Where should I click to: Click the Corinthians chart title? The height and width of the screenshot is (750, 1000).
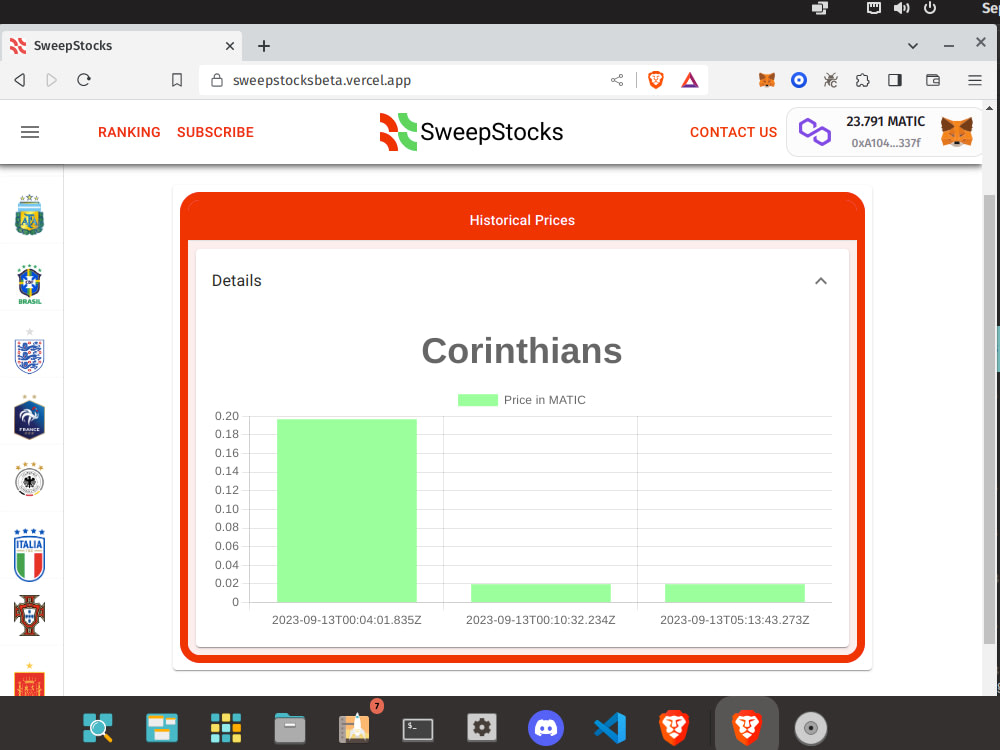tap(522, 351)
